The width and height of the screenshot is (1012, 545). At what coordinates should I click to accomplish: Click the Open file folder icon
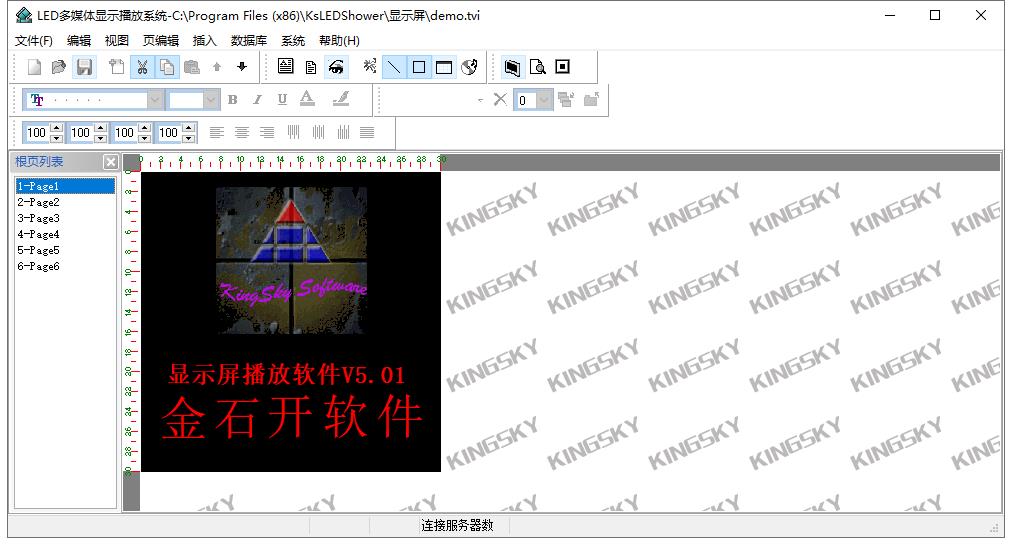pos(59,67)
